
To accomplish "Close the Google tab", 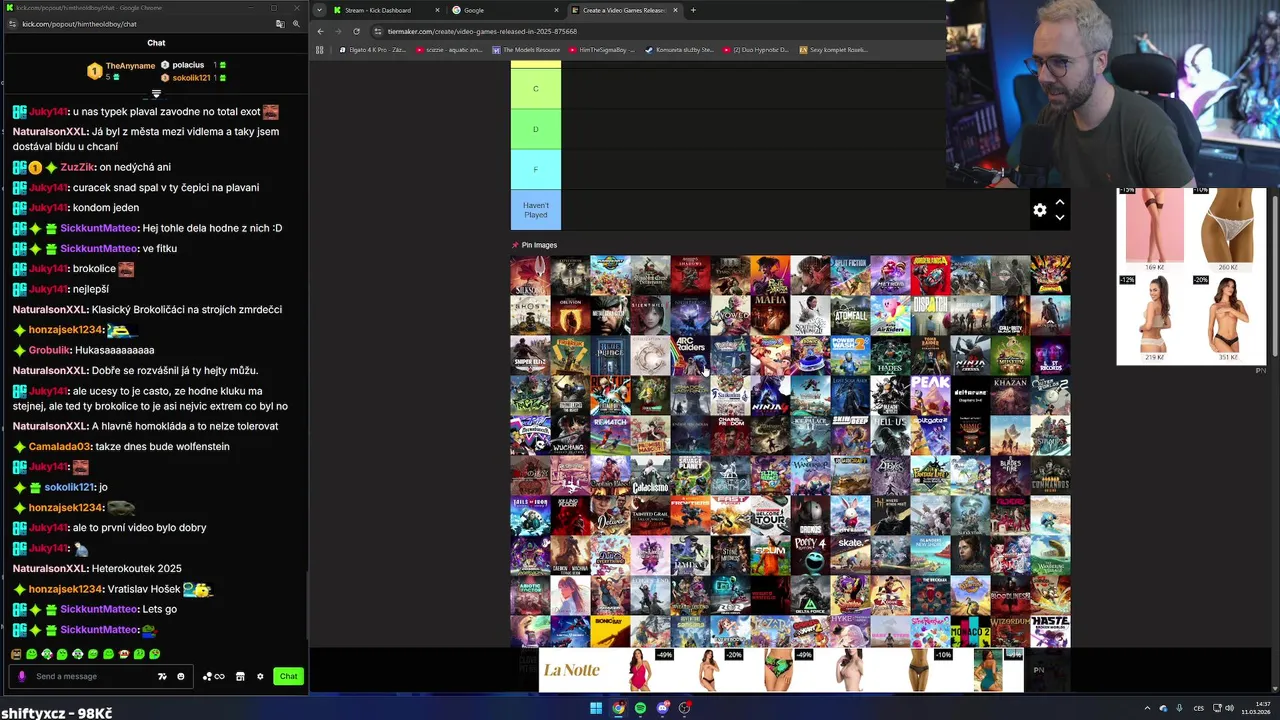I will tap(557, 10).
